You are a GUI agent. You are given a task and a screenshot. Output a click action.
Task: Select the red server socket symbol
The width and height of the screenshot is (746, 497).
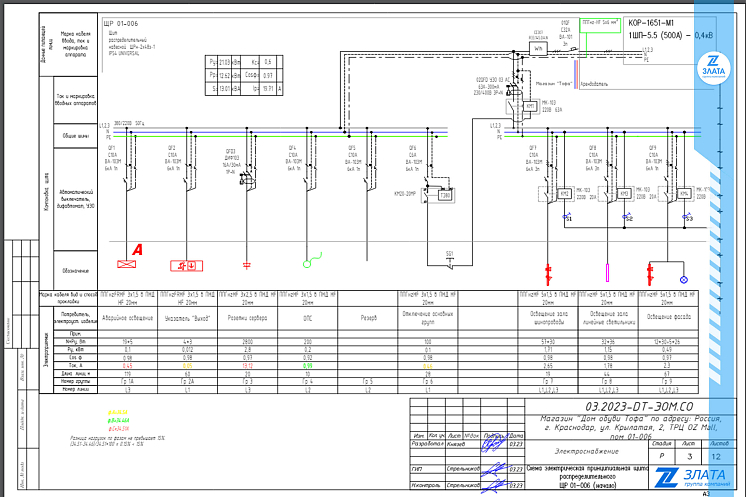247,265
